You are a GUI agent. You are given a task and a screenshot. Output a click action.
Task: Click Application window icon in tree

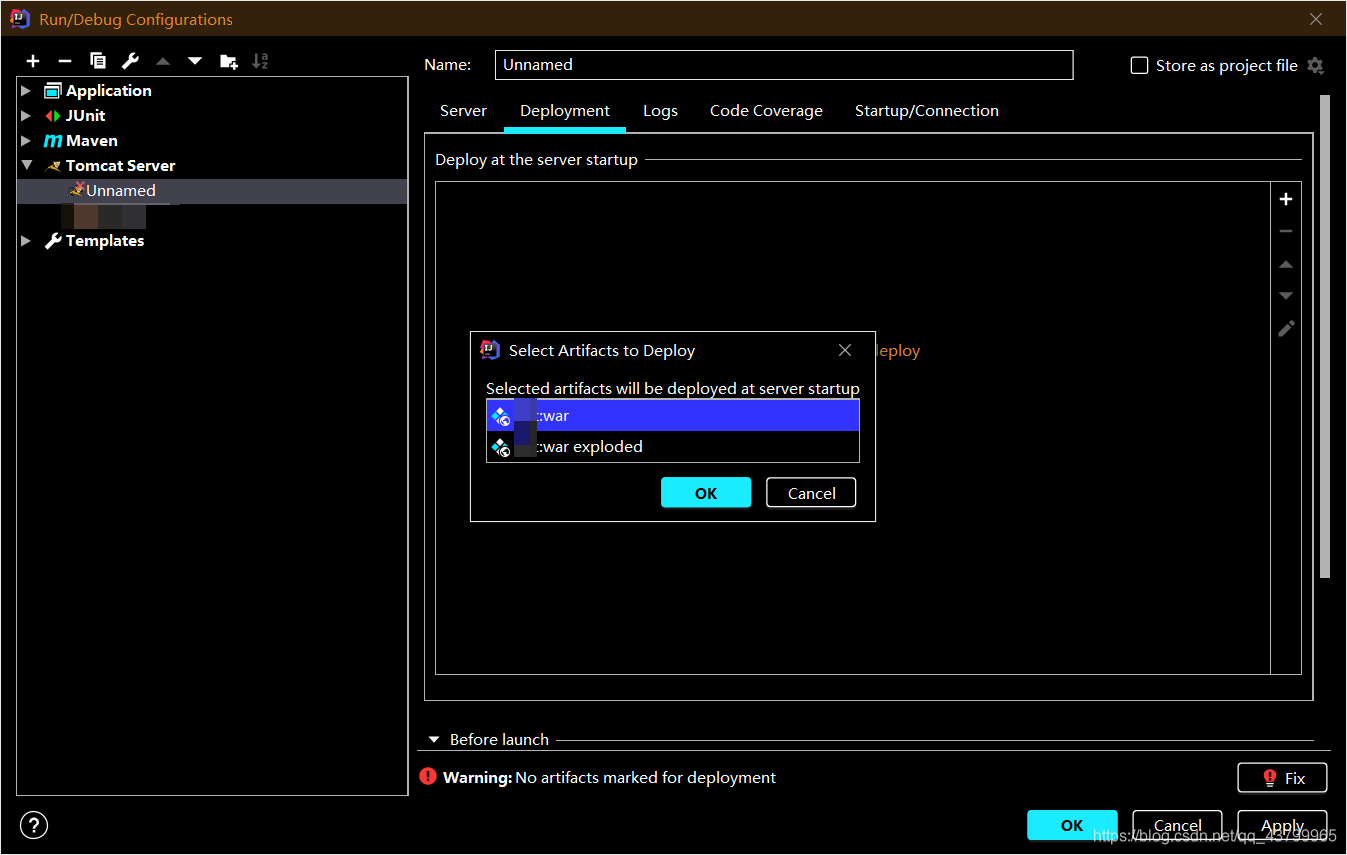(x=53, y=91)
